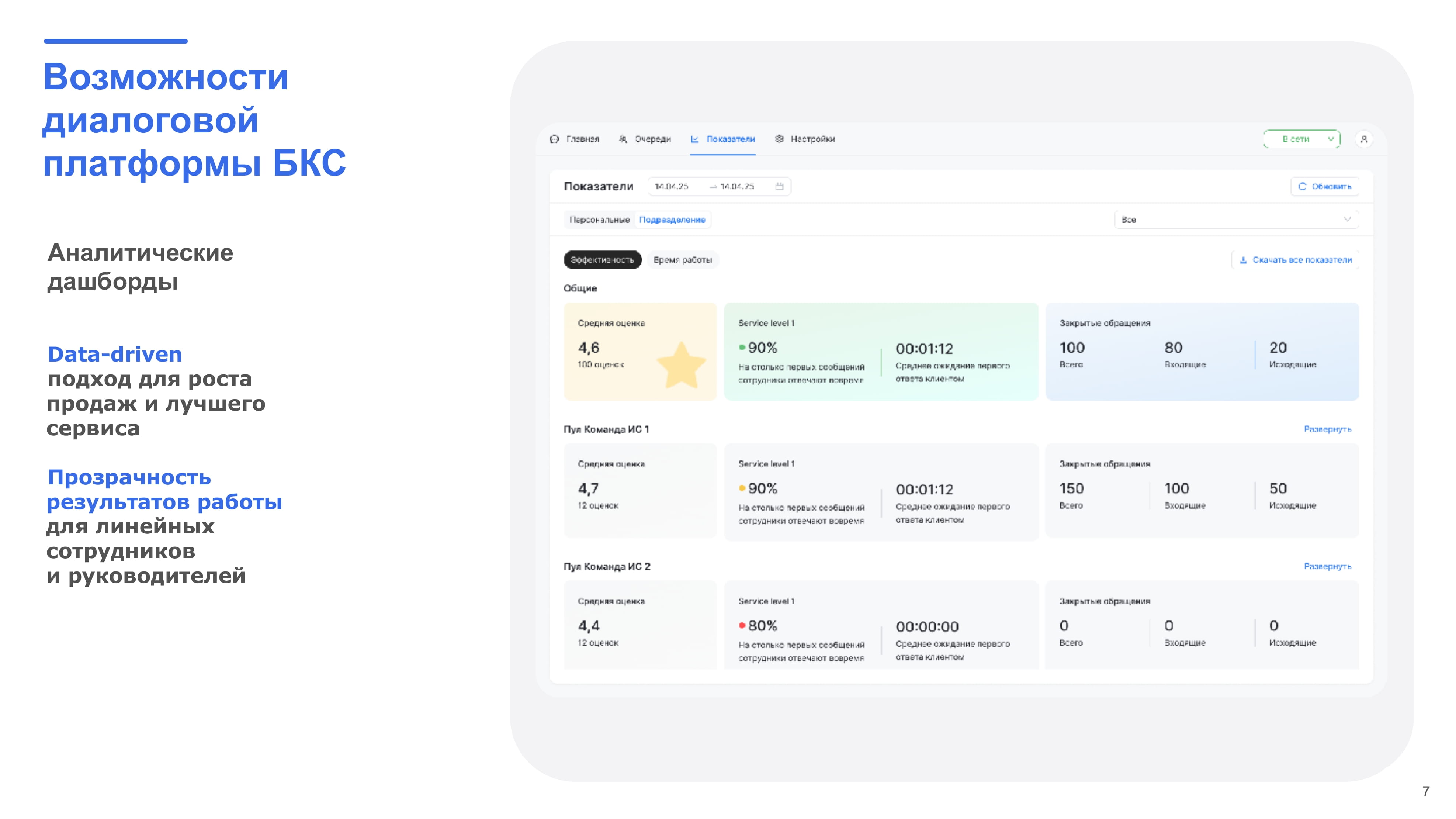
Task: Click the Пул Команда ИС 2 heading
Action: (607, 566)
